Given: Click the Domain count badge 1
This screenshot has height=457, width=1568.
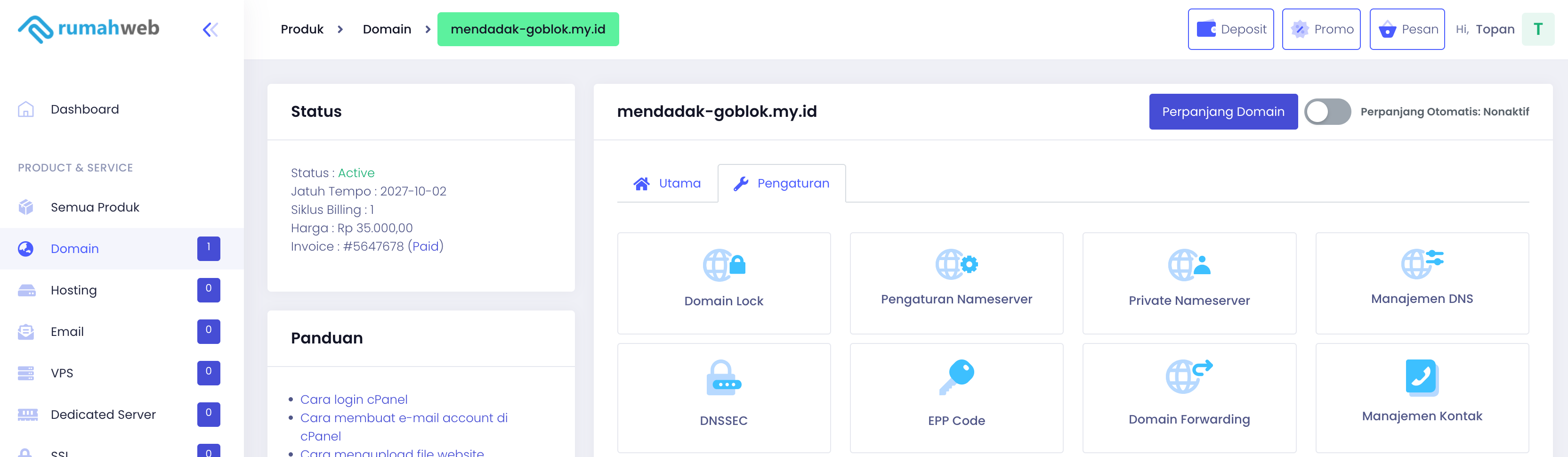Looking at the screenshot, I should (208, 249).
